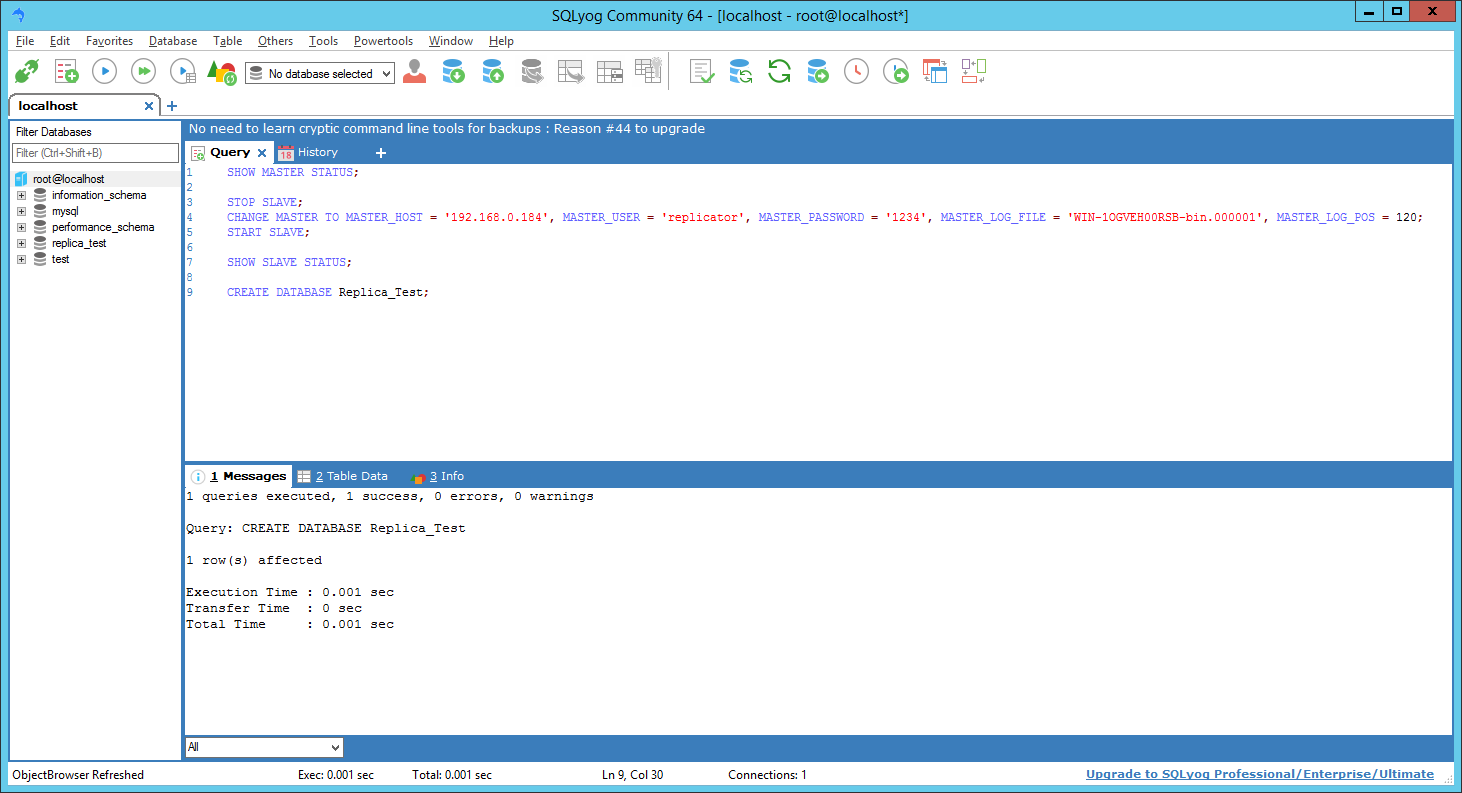Image resolution: width=1462 pixels, height=793 pixels.
Task: Click execute and edit resultset icon
Action: [x=183, y=72]
